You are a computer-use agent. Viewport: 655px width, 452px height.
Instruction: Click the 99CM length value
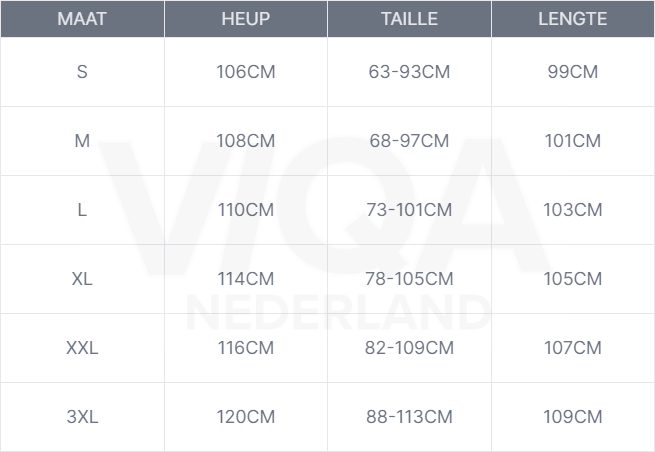573,72
